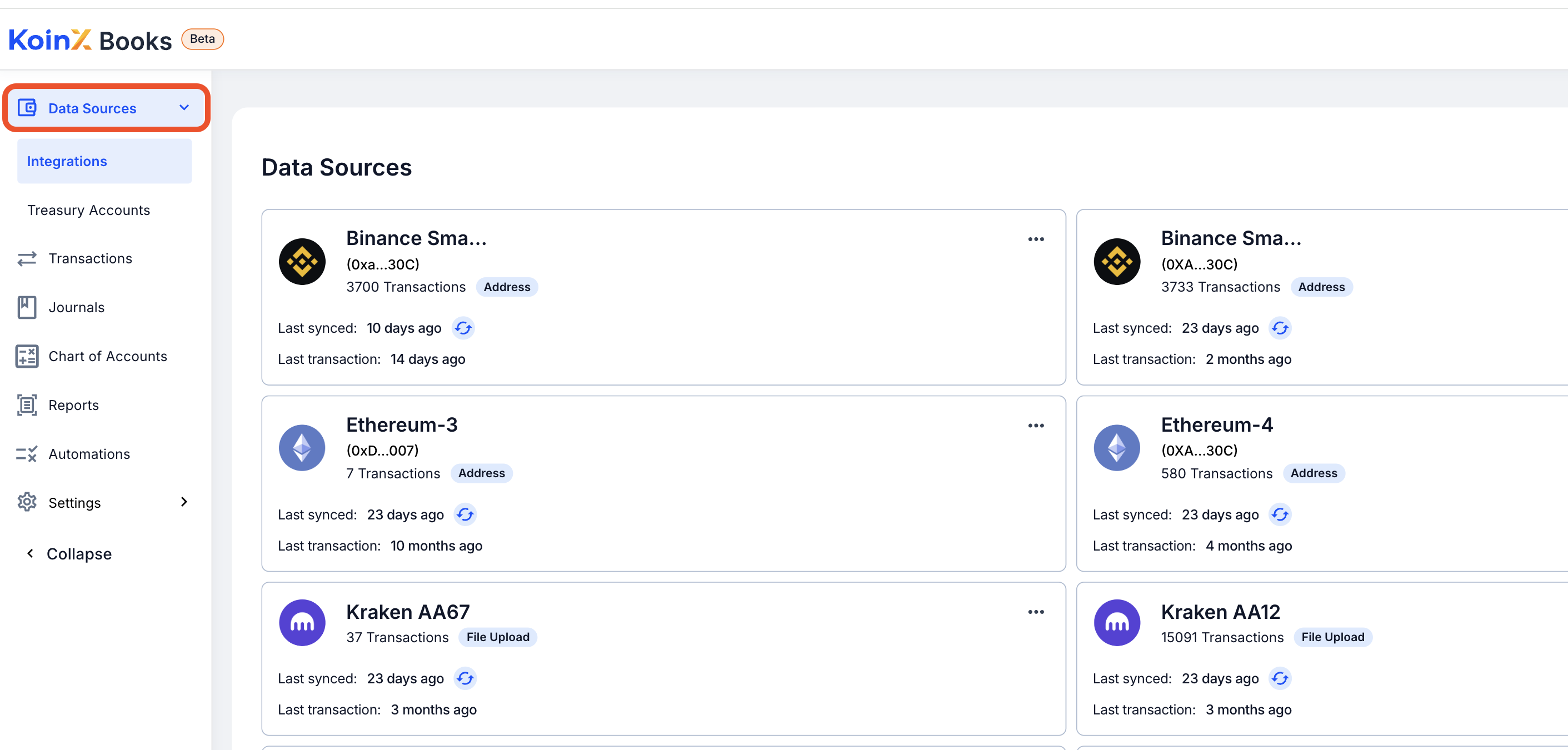Screen dimensions: 1568x750
Task: Open the Automations page
Action: click(x=89, y=454)
